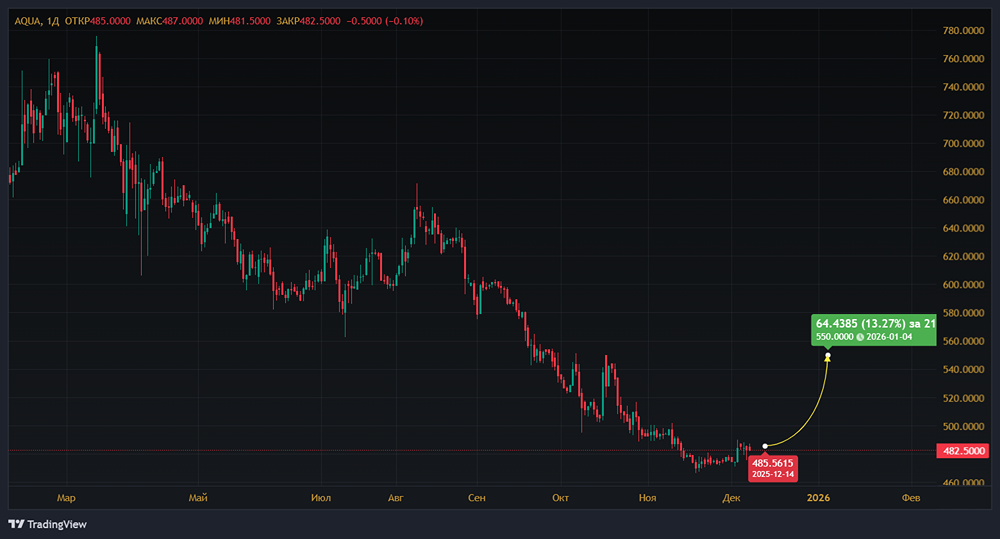This screenshot has height=539, width=1000.
Task: Click the 580.0000 price axis label
Action: pos(963,313)
